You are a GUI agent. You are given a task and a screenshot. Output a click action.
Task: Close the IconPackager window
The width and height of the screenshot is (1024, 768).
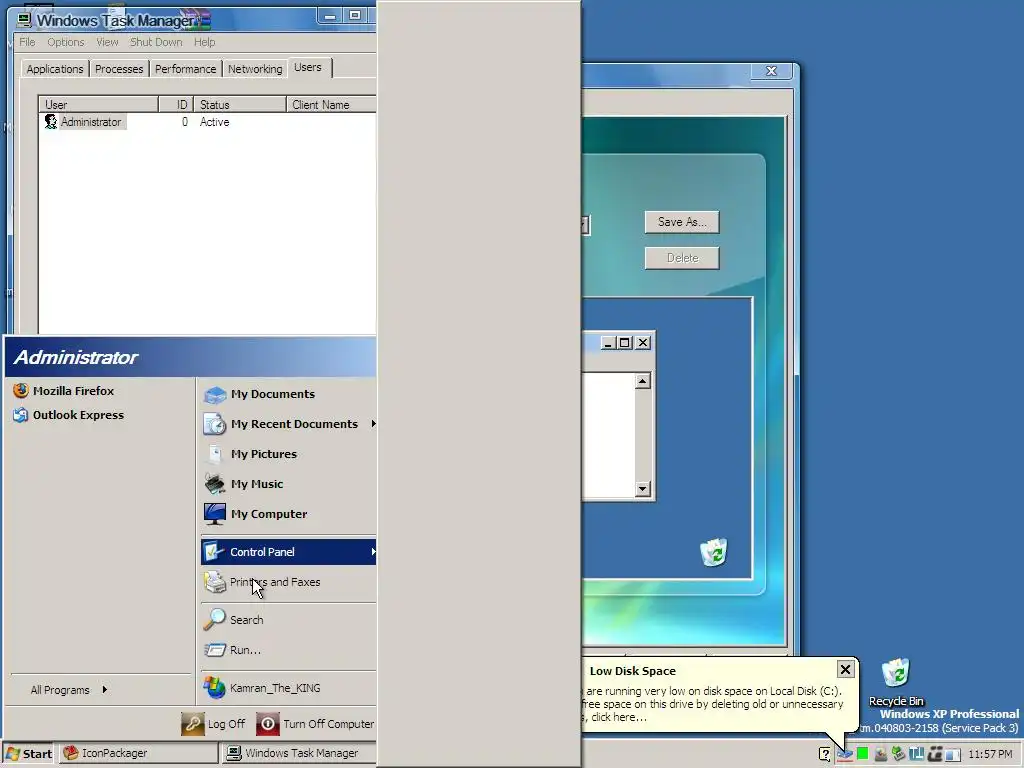point(771,71)
